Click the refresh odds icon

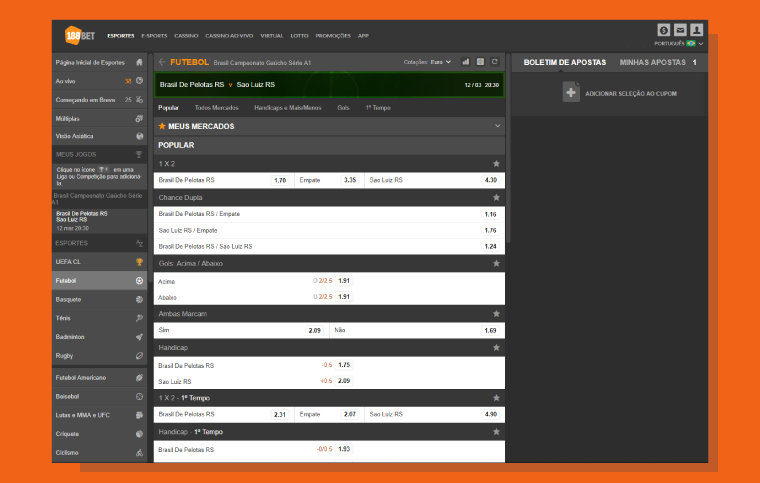pyautogui.click(x=495, y=62)
